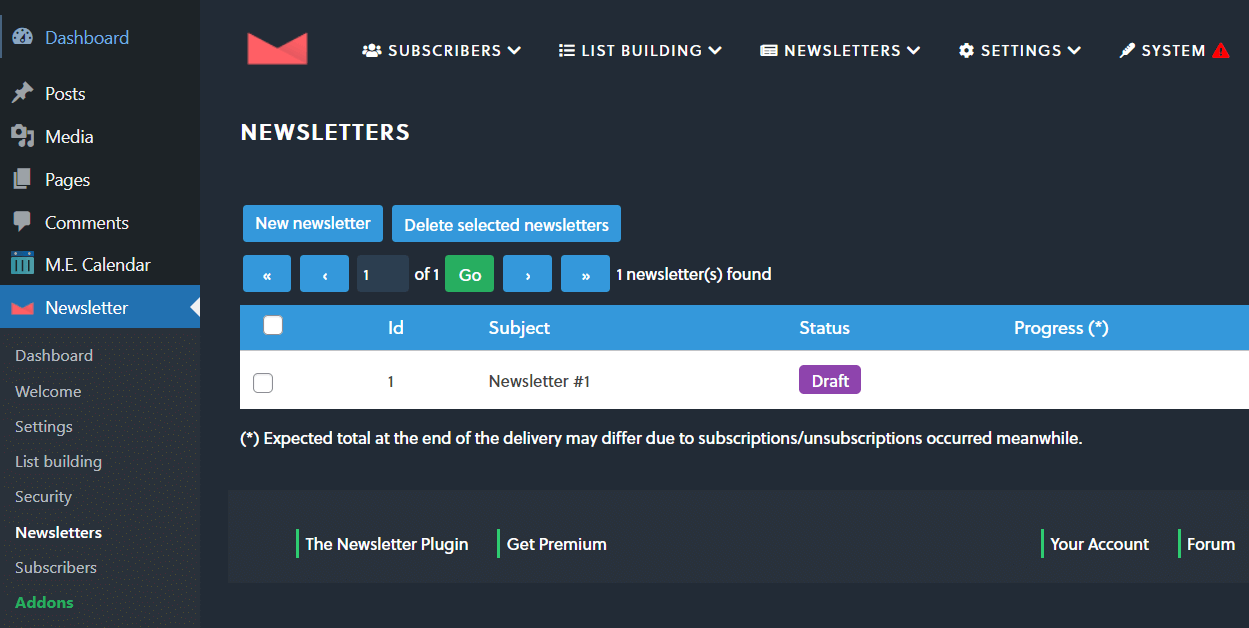Open the Get Premium footer link

556,544
